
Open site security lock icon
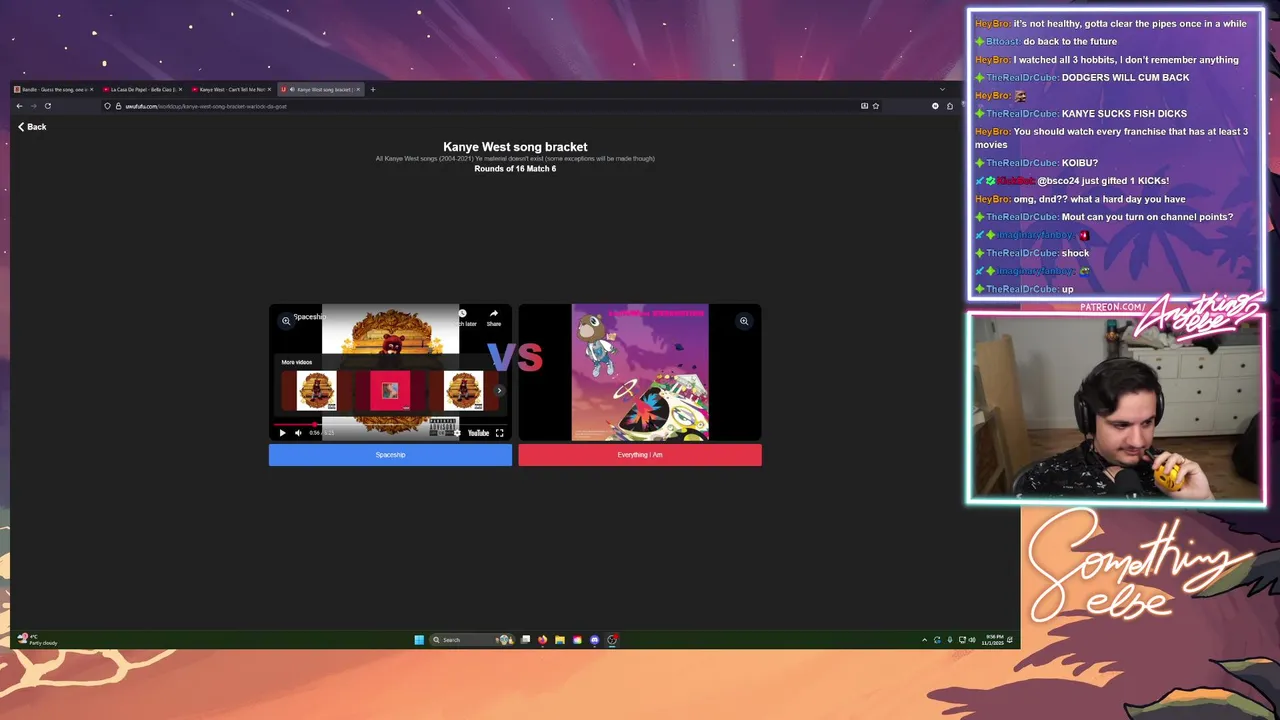point(118,106)
